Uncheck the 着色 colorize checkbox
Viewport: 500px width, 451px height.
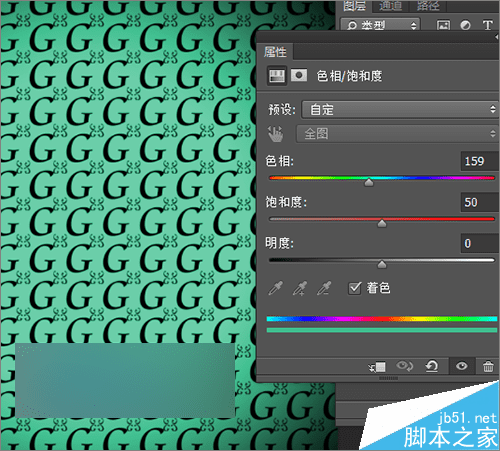click(x=354, y=288)
